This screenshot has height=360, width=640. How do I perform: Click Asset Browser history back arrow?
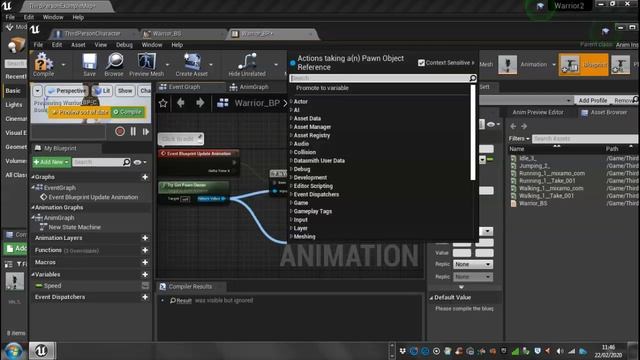point(513,127)
